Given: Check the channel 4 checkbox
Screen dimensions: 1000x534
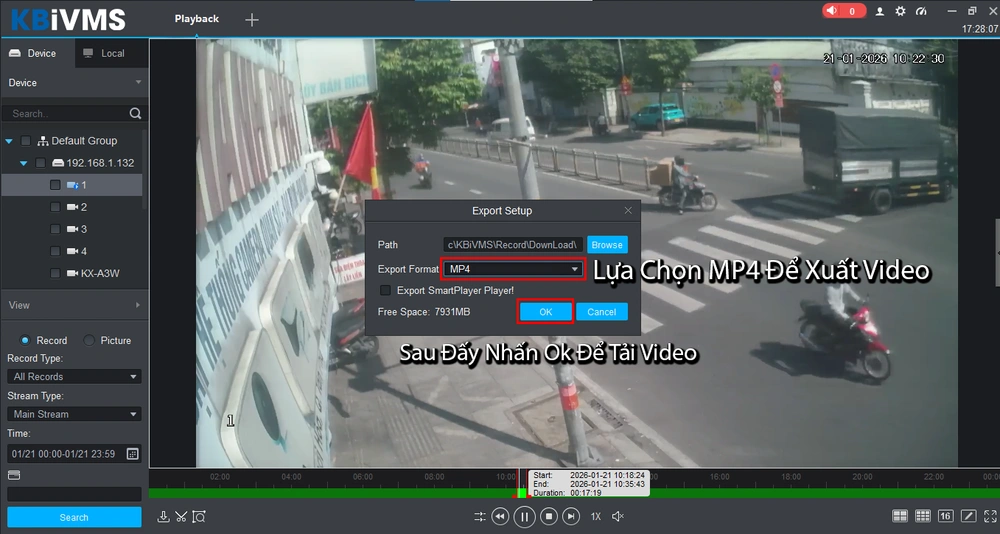Looking at the screenshot, I should pos(55,251).
